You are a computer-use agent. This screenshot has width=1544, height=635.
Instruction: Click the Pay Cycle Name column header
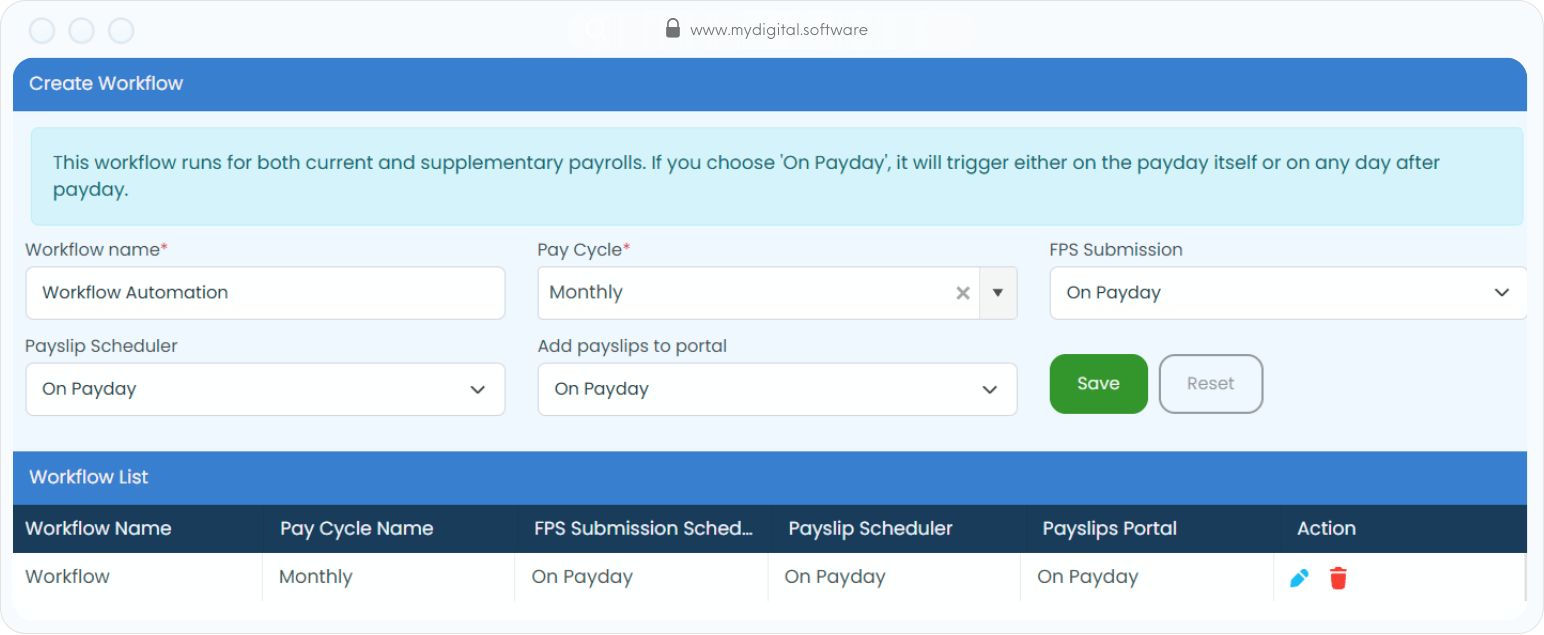pos(356,528)
